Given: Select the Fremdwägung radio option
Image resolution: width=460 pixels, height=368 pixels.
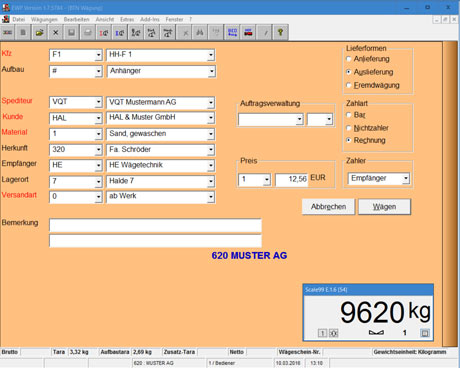Looking at the screenshot, I should click(349, 85).
